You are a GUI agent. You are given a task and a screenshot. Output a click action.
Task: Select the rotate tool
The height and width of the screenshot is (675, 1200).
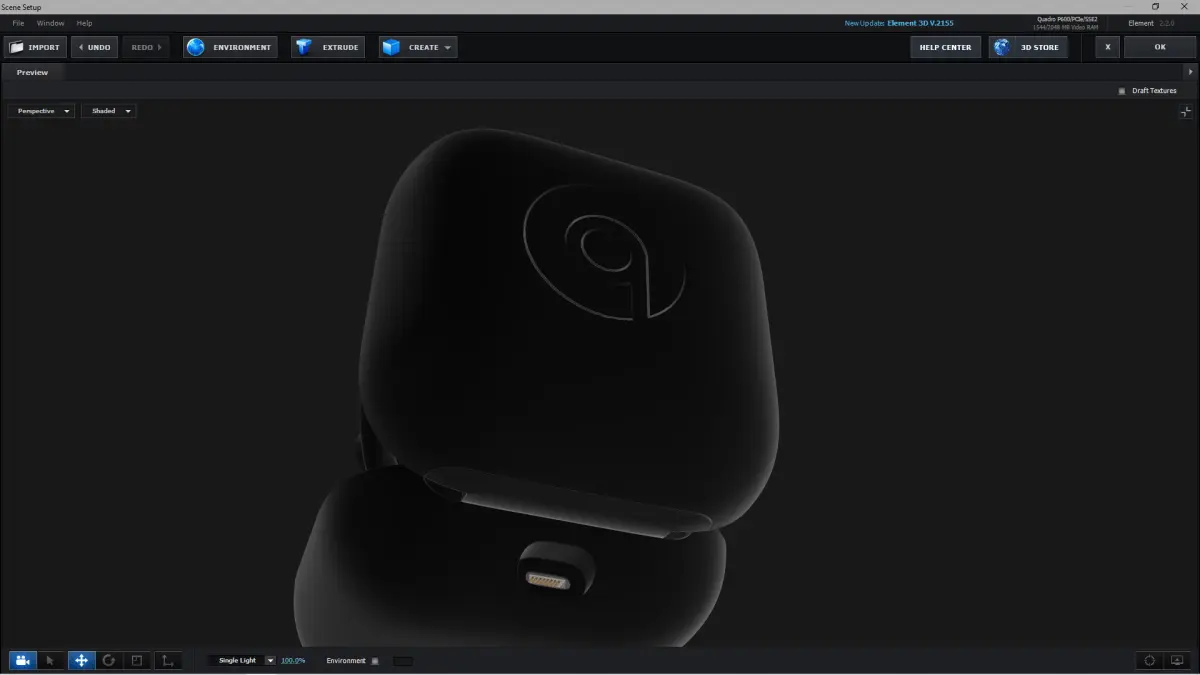tap(109, 660)
